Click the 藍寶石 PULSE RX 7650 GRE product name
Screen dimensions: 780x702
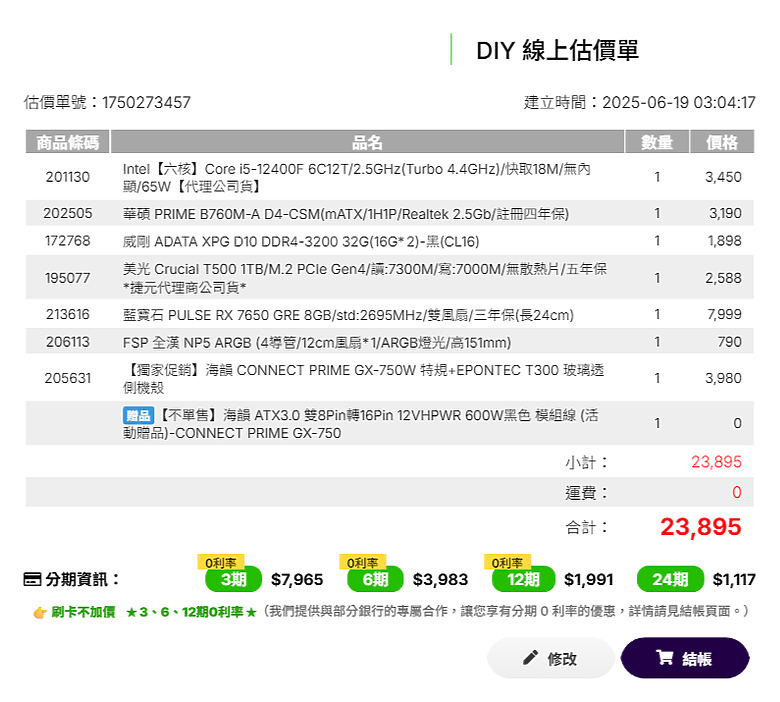(x=348, y=315)
